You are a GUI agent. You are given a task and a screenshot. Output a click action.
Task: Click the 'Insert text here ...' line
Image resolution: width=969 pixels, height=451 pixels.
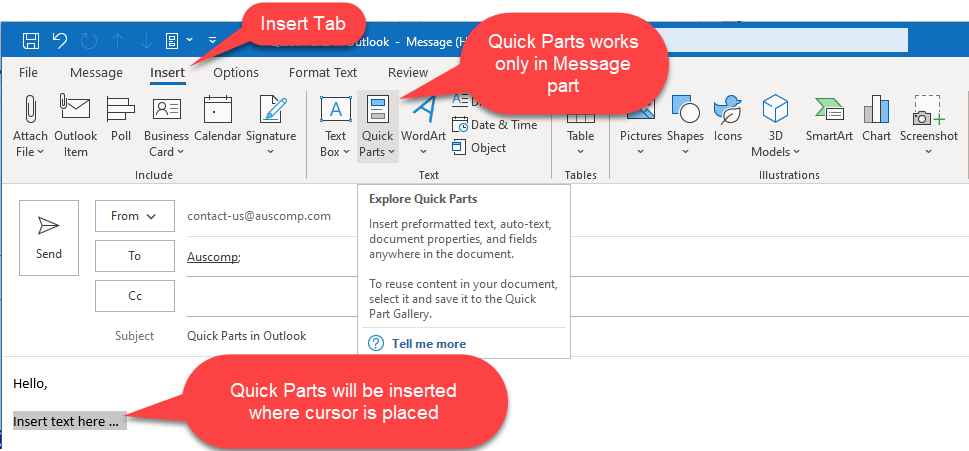click(x=66, y=422)
